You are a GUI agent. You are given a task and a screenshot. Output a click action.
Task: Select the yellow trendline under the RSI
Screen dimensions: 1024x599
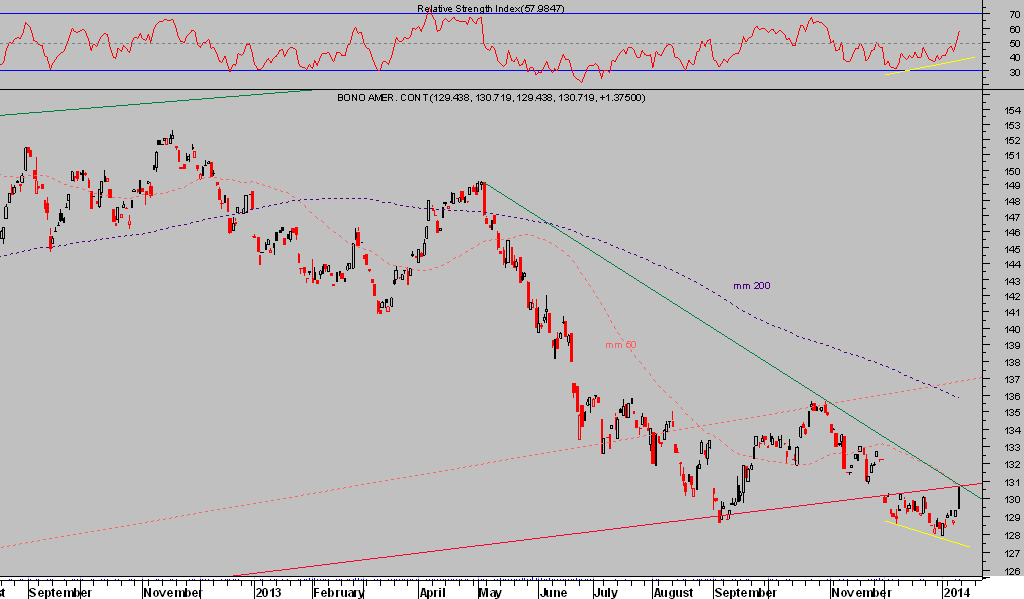click(x=930, y=65)
